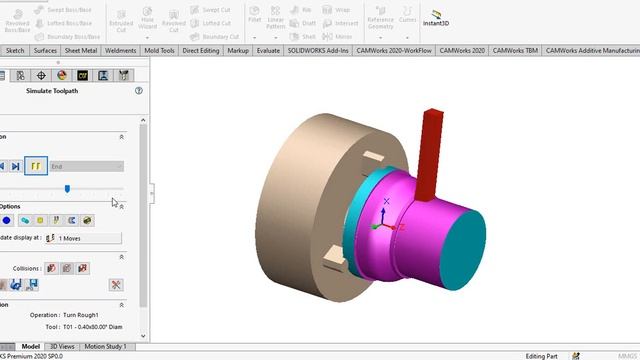This screenshot has width=640, height=360.
Task: Open the CAMWorks TBM tab
Action: pyautogui.click(x=515, y=51)
